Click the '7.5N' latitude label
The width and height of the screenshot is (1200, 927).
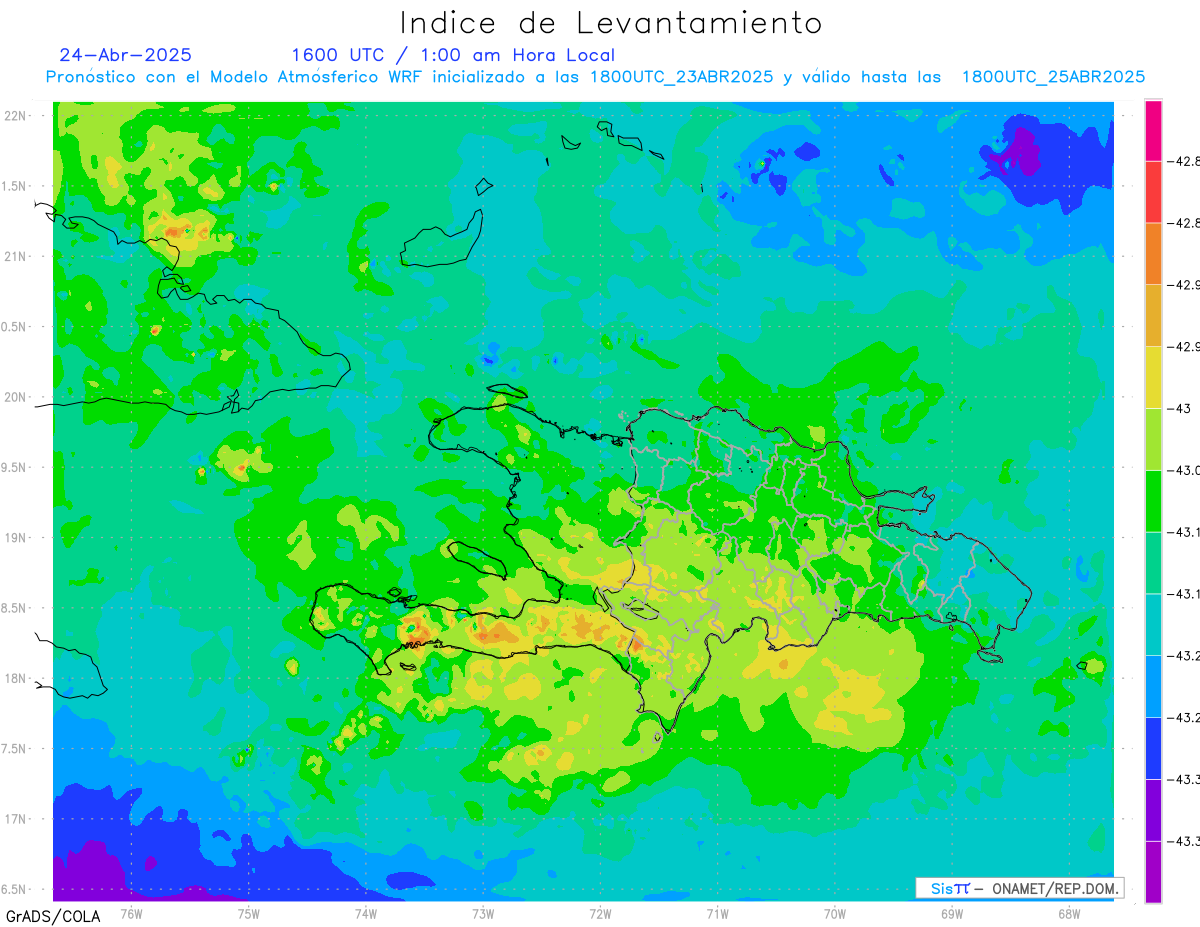(x=15, y=749)
